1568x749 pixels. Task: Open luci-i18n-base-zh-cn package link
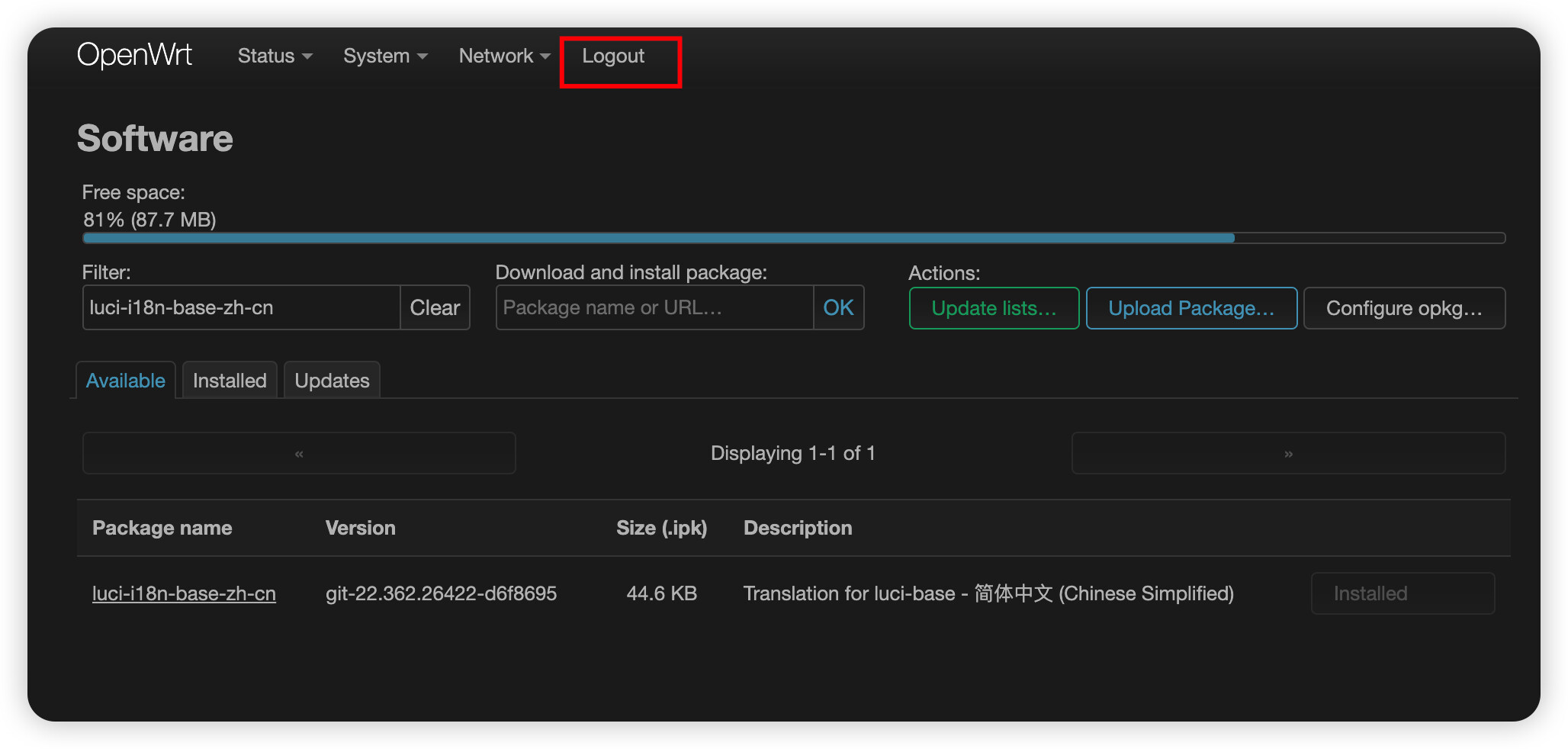click(x=184, y=593)
